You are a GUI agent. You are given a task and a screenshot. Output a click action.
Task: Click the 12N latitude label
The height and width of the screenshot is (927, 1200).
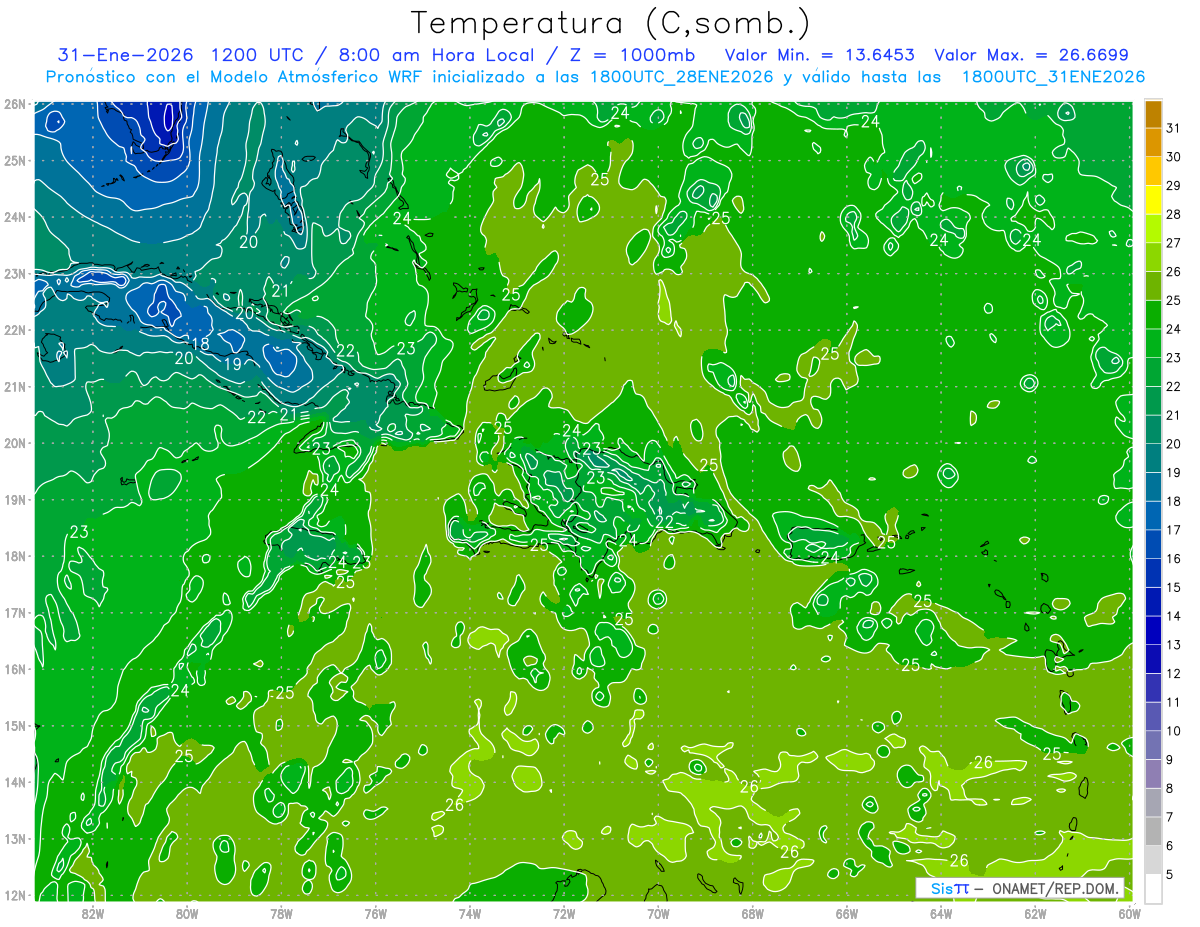point(15,896)
